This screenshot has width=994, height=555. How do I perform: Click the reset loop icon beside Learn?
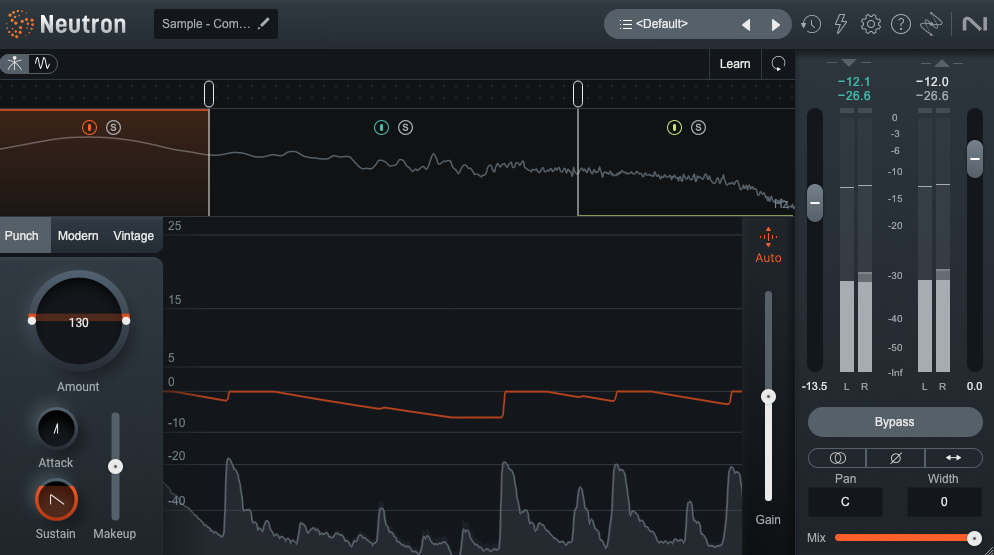pyautogui.click(x=778, y=64)
